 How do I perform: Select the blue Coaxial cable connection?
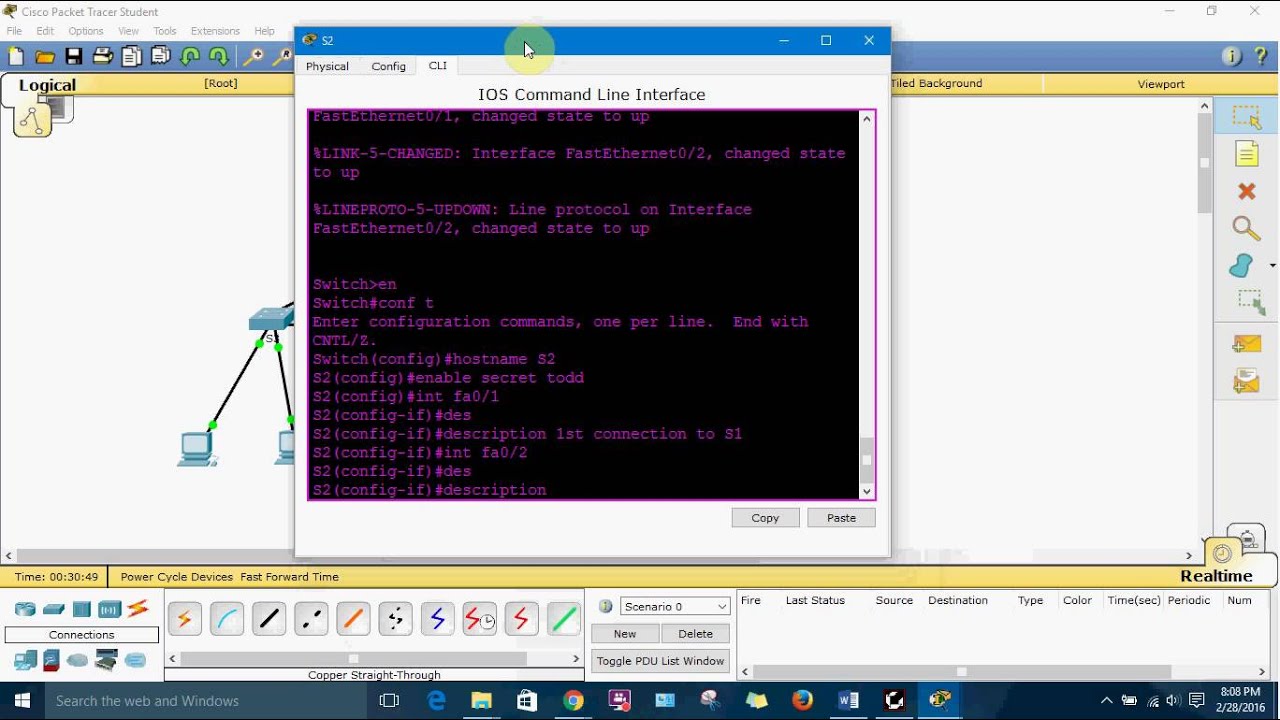437,619
